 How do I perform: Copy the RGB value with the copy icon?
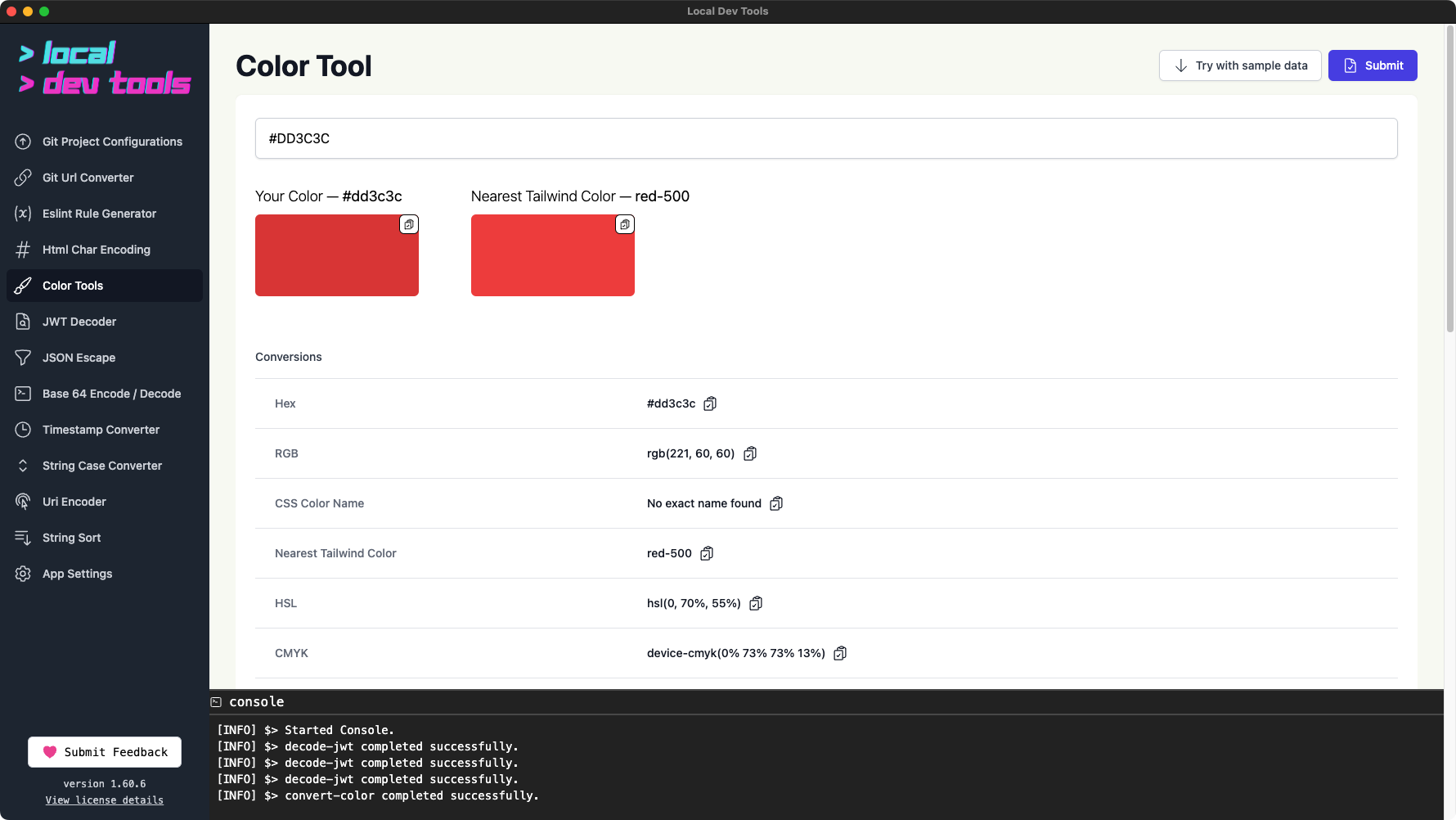(x=750, y=453)
